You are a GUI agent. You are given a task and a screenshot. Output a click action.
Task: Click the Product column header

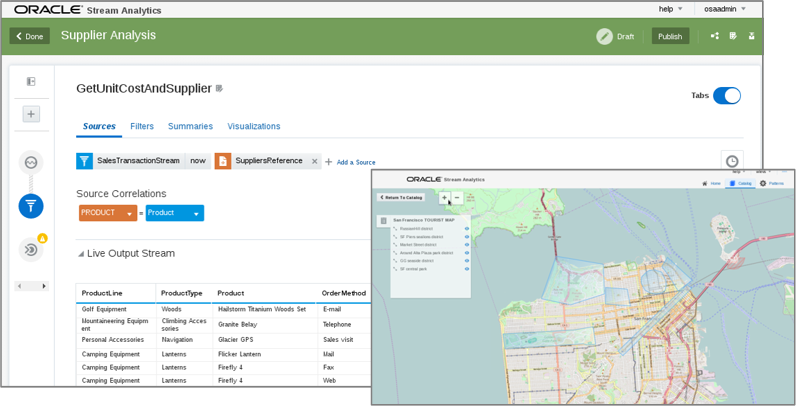[231, 293]
